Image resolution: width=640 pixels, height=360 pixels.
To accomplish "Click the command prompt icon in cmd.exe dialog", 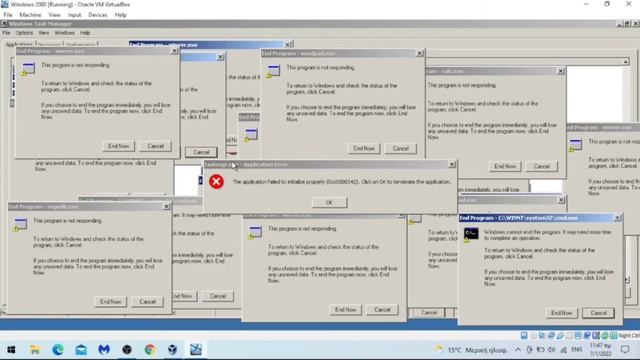I will 471,234.
